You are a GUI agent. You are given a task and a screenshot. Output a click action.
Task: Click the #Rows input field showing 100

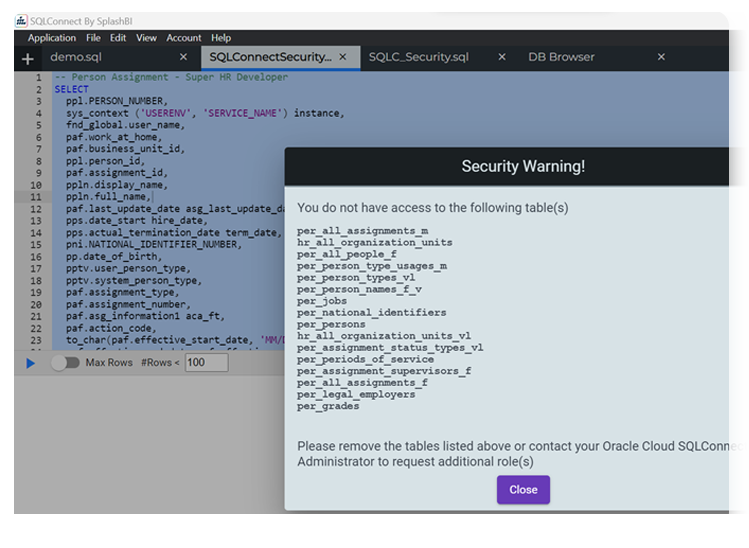pyautogui.click(x=206, y=363)
